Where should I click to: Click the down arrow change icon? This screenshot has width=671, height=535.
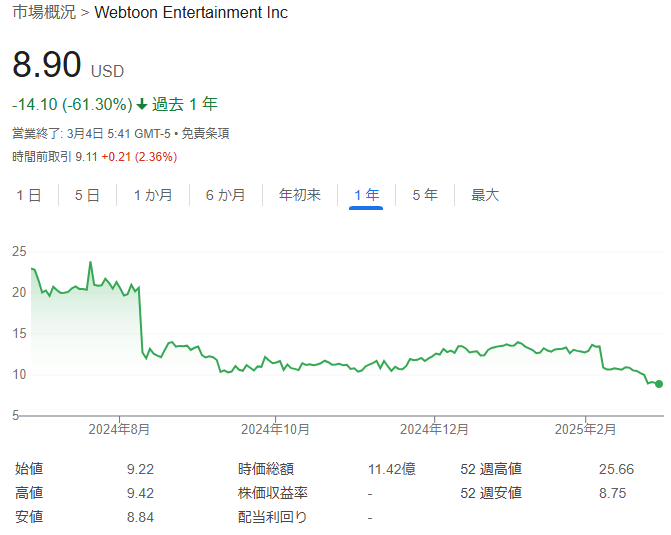point(142,104)
